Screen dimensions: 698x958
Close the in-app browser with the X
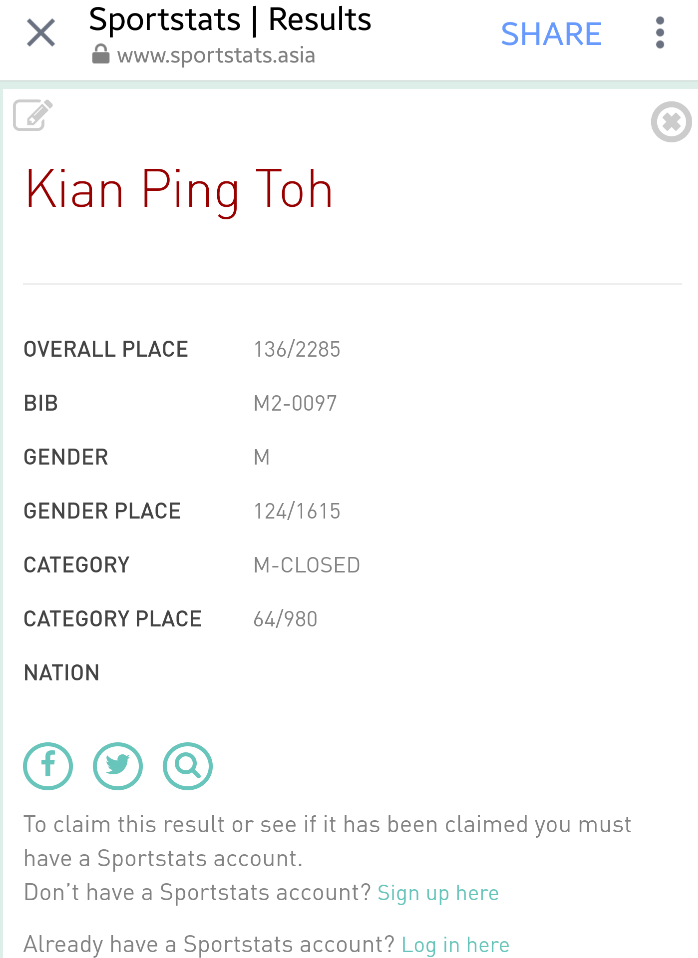pos(41,33)
